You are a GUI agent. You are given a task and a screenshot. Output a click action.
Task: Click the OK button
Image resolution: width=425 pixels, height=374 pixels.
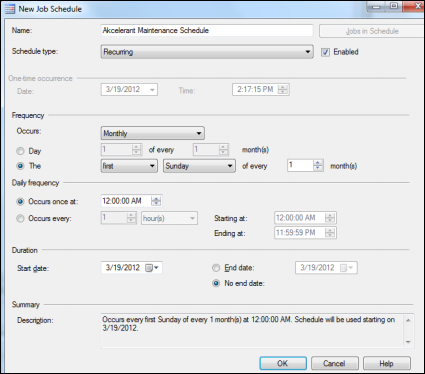[283, 363]
